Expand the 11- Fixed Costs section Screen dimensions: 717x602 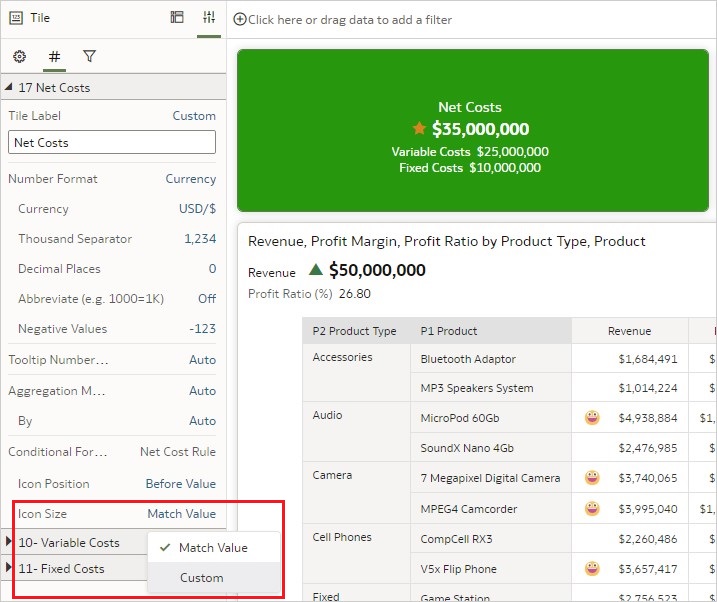[10, 569]
